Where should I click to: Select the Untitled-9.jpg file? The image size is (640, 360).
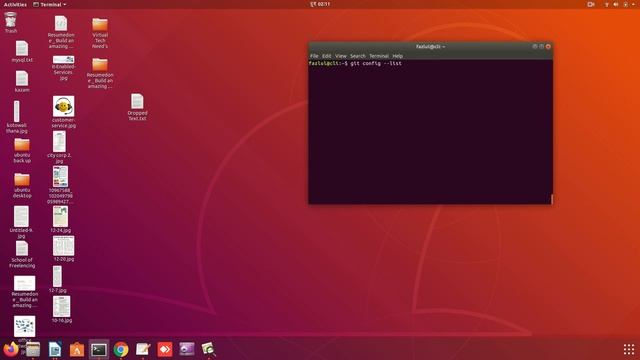coord(21,222)
